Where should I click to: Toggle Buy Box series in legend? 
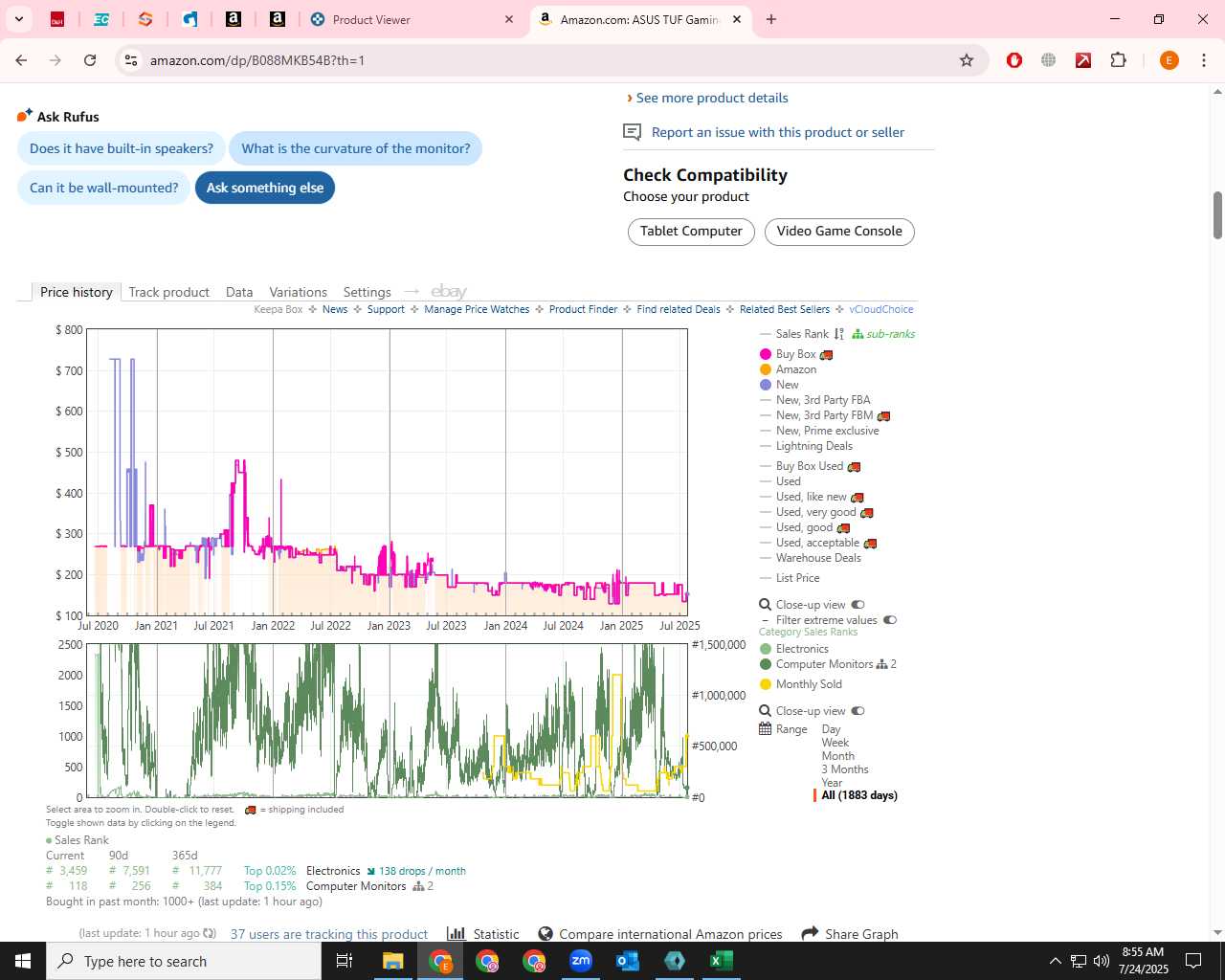(796, 354)
